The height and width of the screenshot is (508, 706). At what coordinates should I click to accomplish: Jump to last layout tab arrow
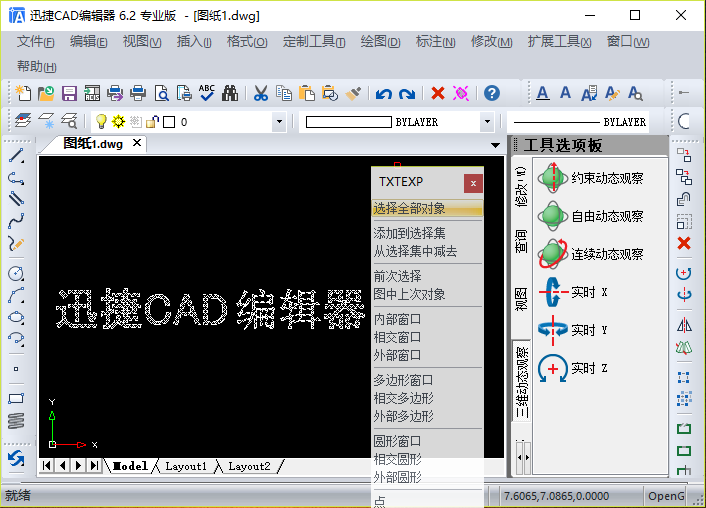coord(94,465)
